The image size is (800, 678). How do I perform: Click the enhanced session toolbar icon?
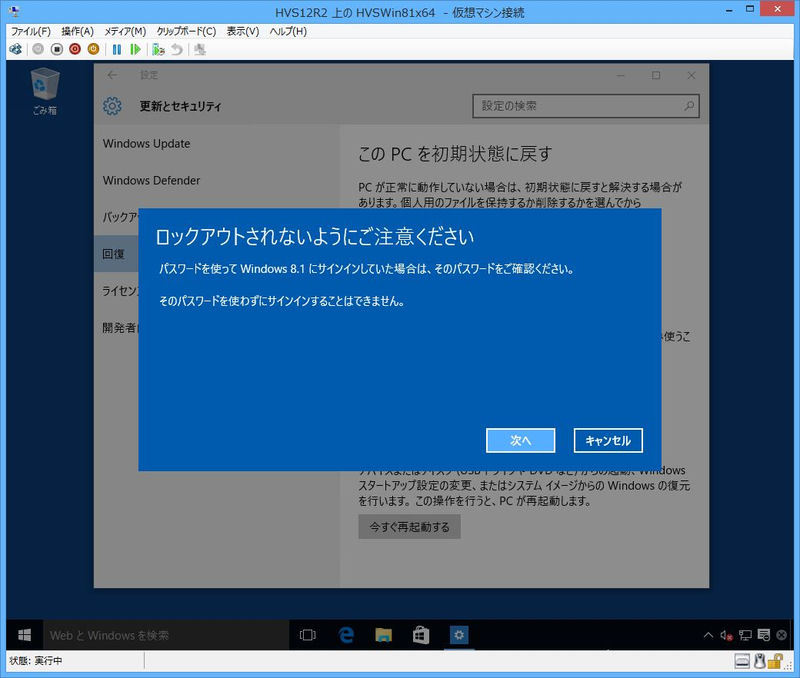coord(199,49)
